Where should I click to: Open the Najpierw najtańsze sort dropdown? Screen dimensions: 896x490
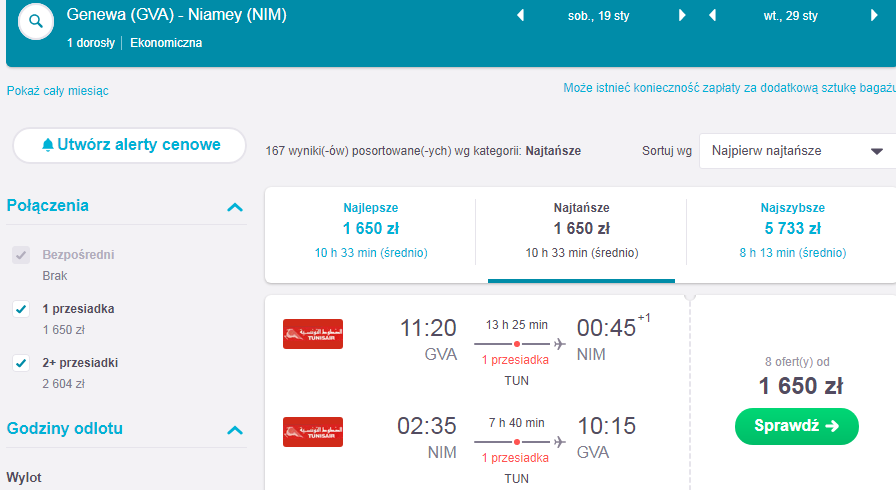point(798,151)
